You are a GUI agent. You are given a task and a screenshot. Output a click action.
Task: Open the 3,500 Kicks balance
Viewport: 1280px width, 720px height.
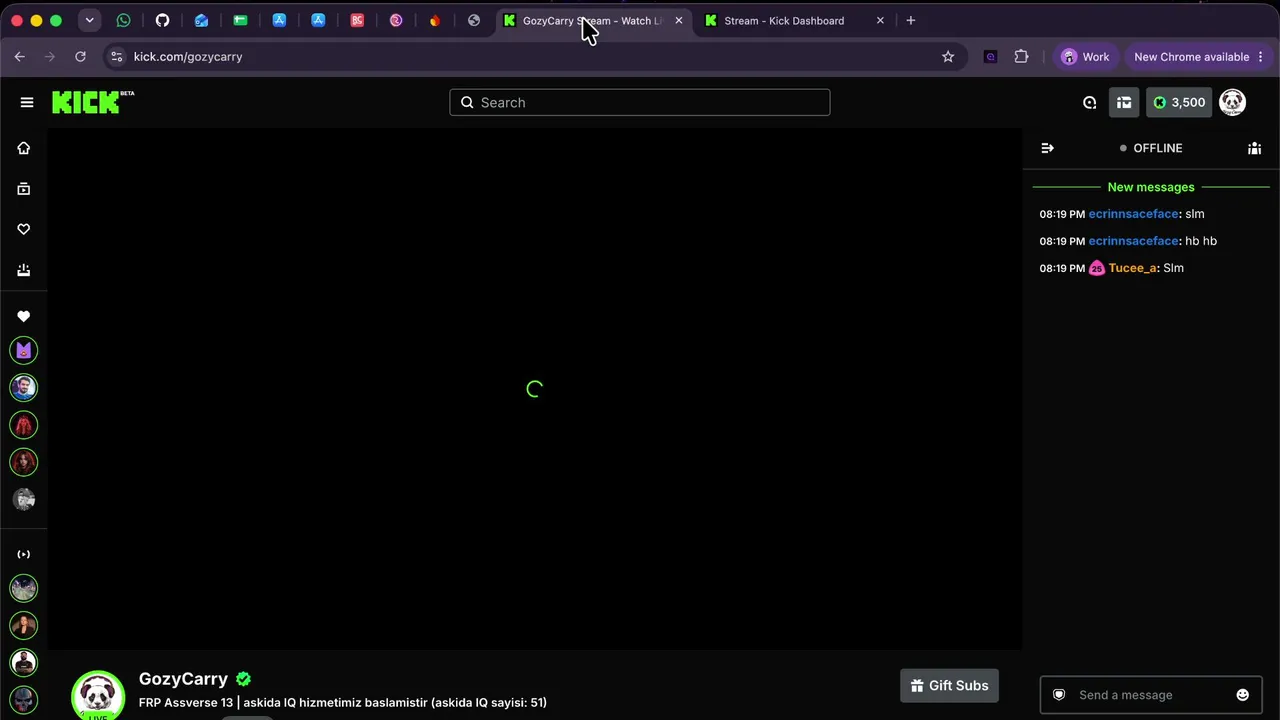tap(1179, 102)
